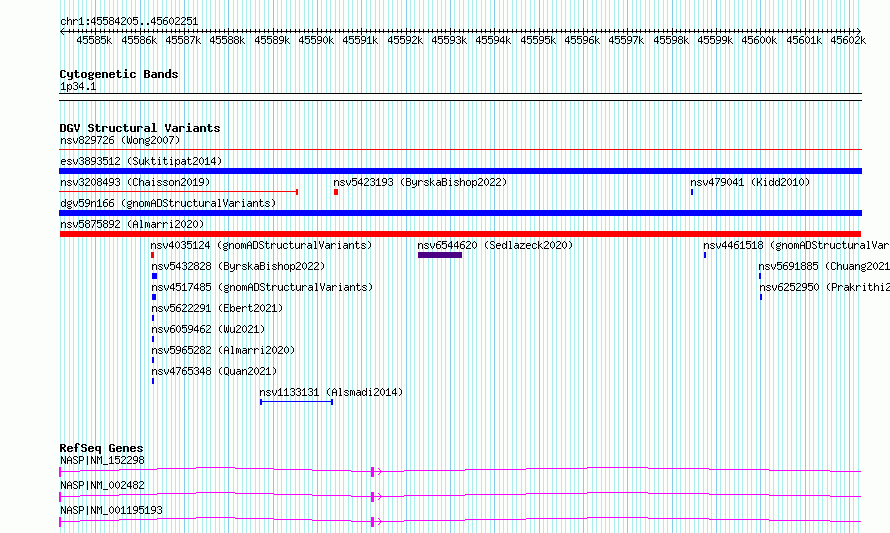Click the nsv5622291 blue marker
Screen dimensions: 890x533
point(153,318)
